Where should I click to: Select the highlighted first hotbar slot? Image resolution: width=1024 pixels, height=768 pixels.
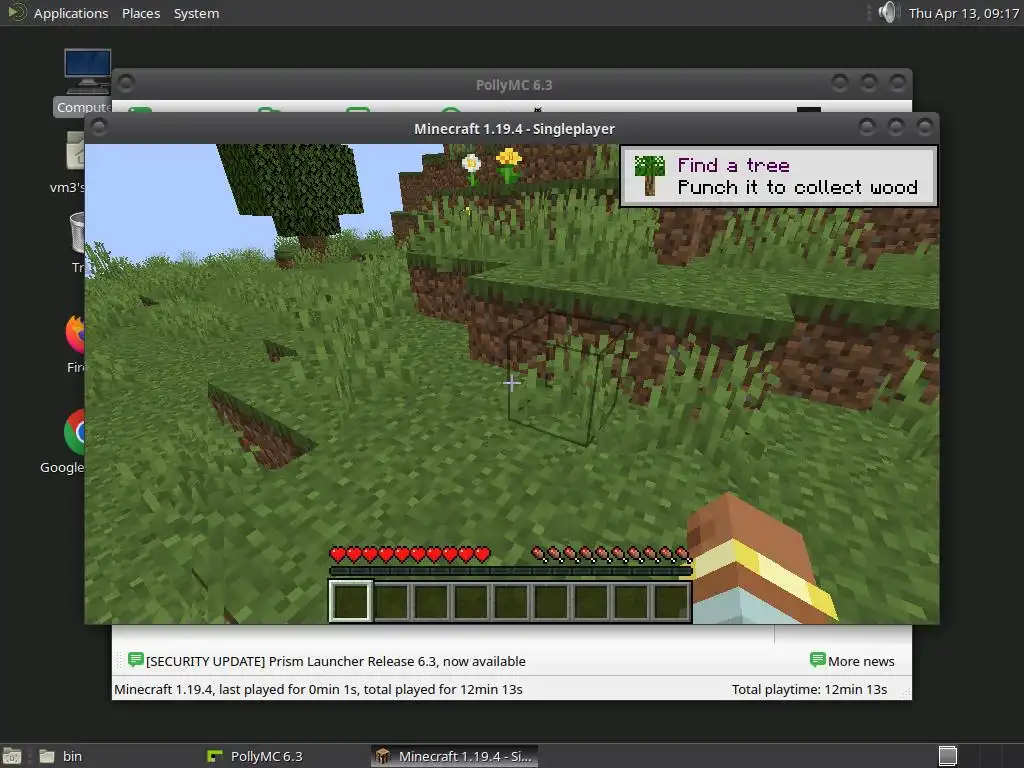coord(351,600)
